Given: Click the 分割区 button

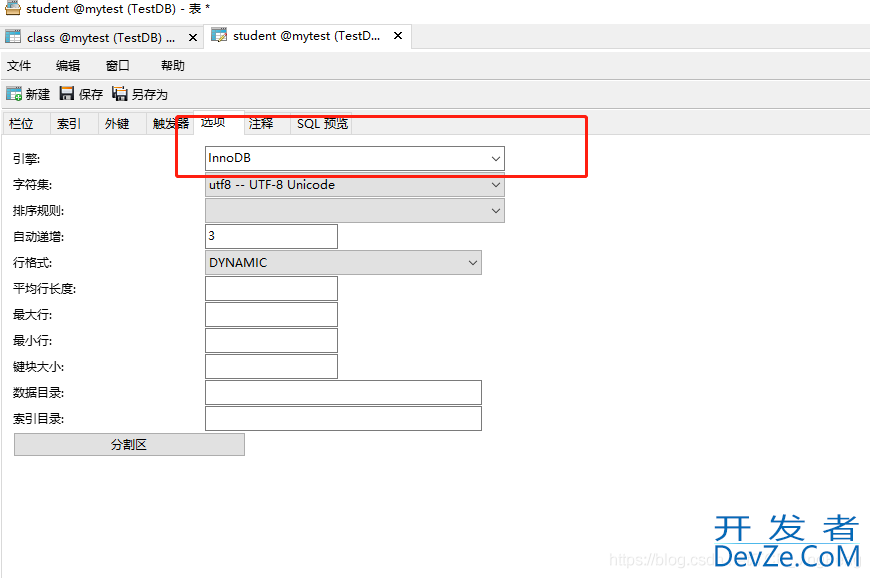Looking at the screenshot, I should click(x=129, y=445).
